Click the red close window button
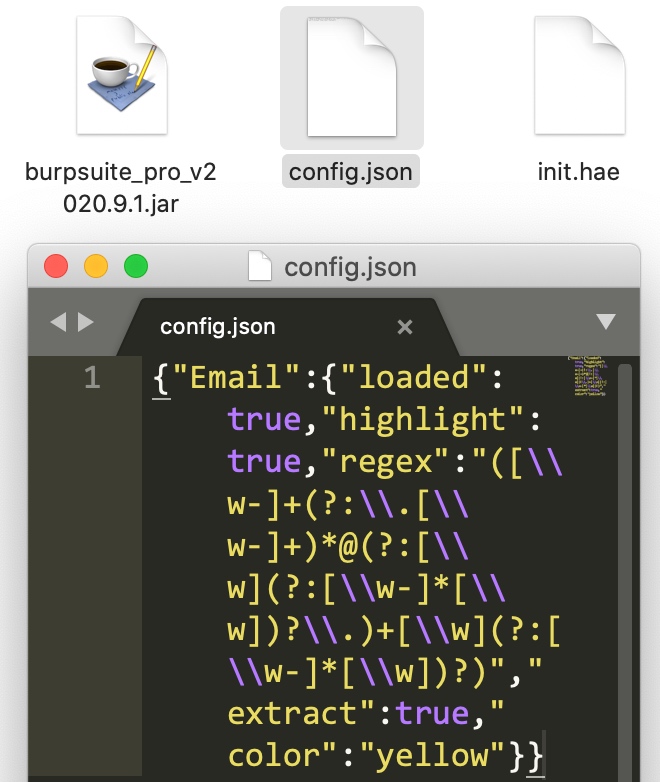The width and height of the screenshot is (660, 782). click(56, 267)
